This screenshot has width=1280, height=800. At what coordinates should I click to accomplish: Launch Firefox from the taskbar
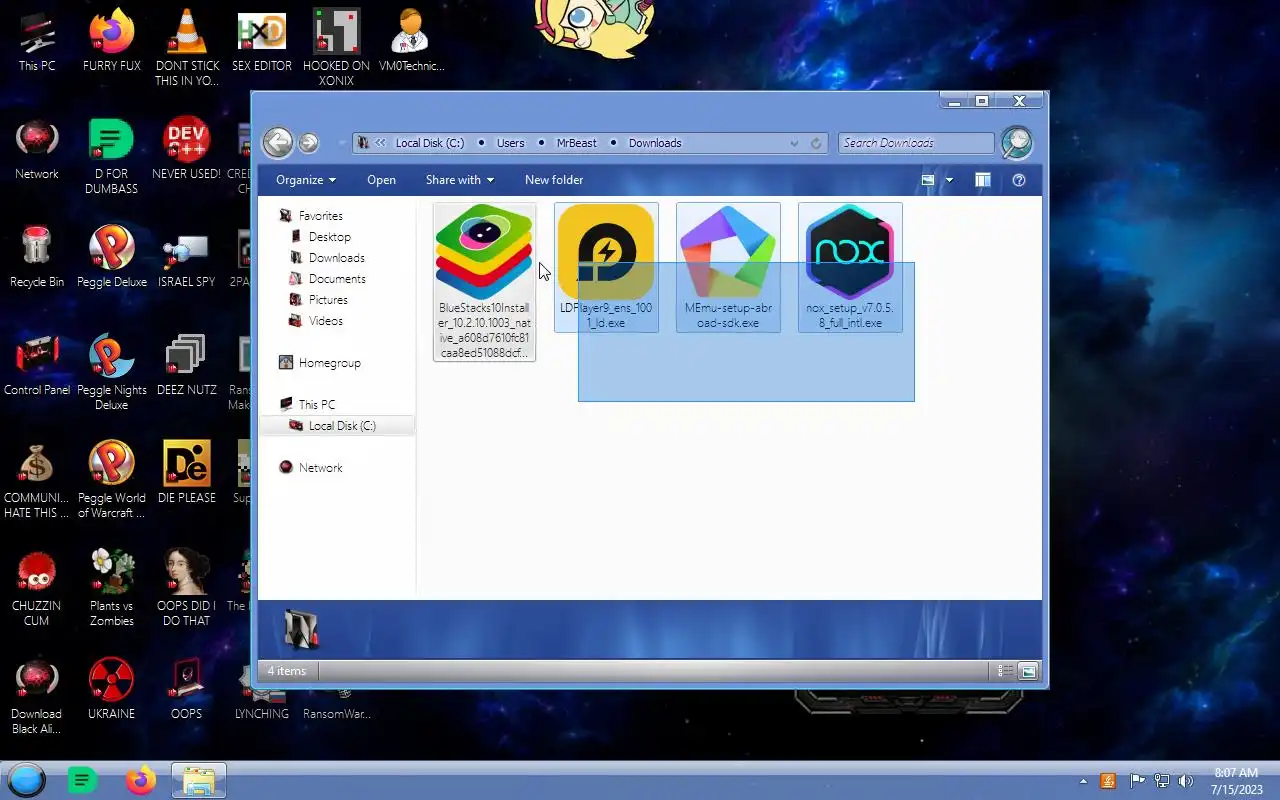click(x=141, y=781)
